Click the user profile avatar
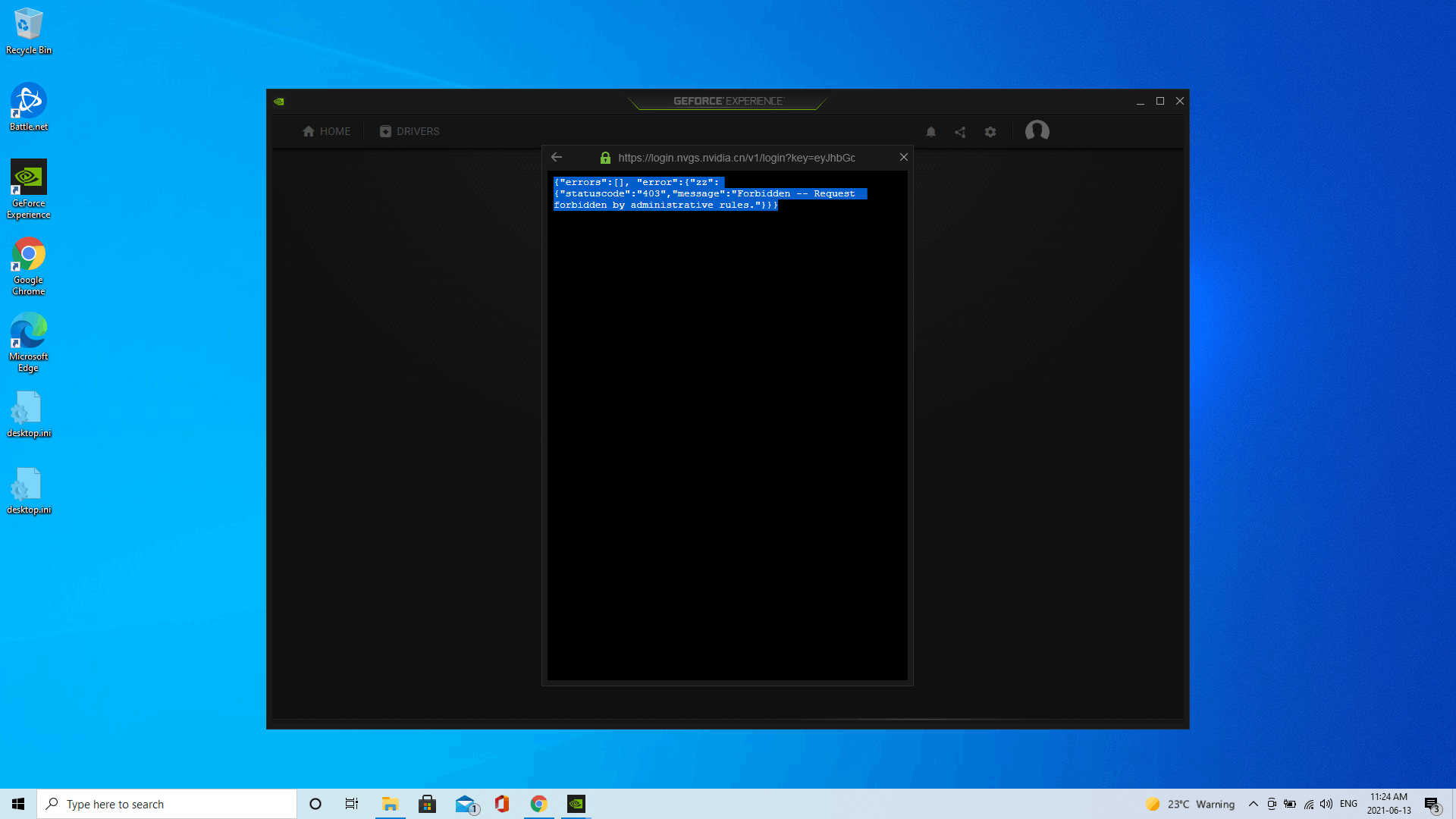Screen dimensions: 1456x819 [1037, 131]
